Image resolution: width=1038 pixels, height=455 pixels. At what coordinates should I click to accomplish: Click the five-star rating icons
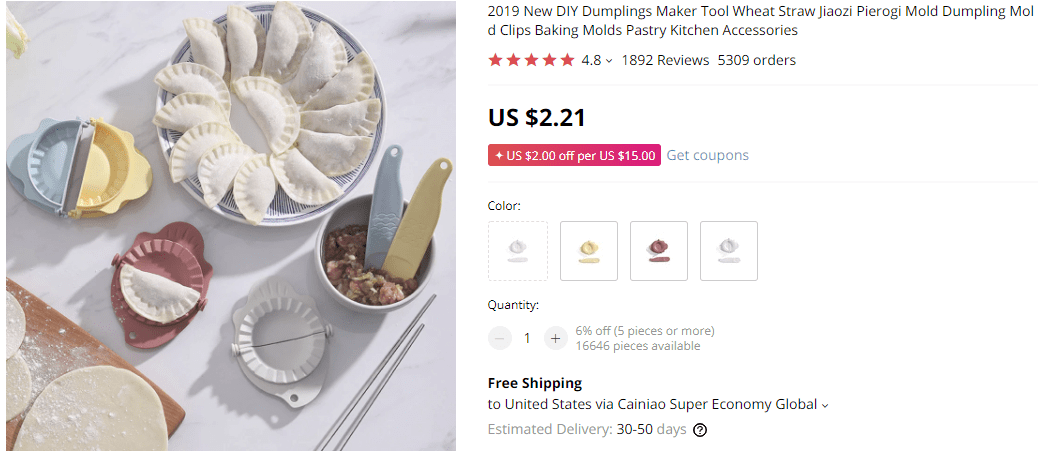tap(531, 60)
